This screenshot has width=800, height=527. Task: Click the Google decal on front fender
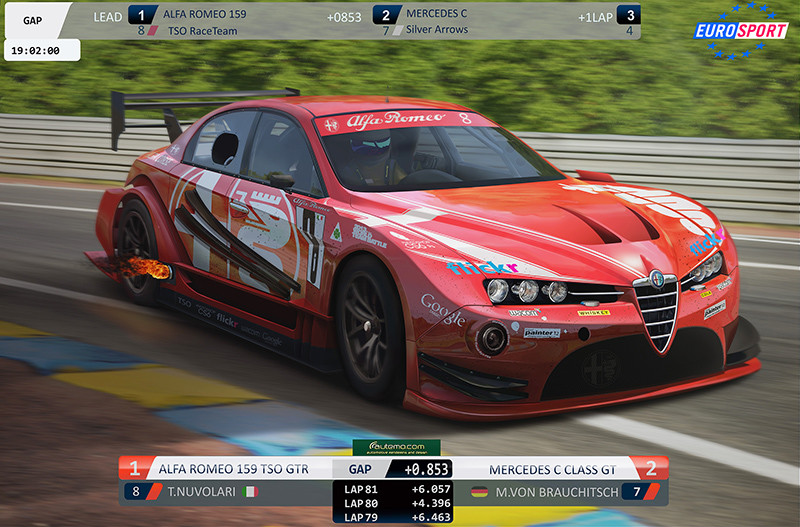point(442,309)
